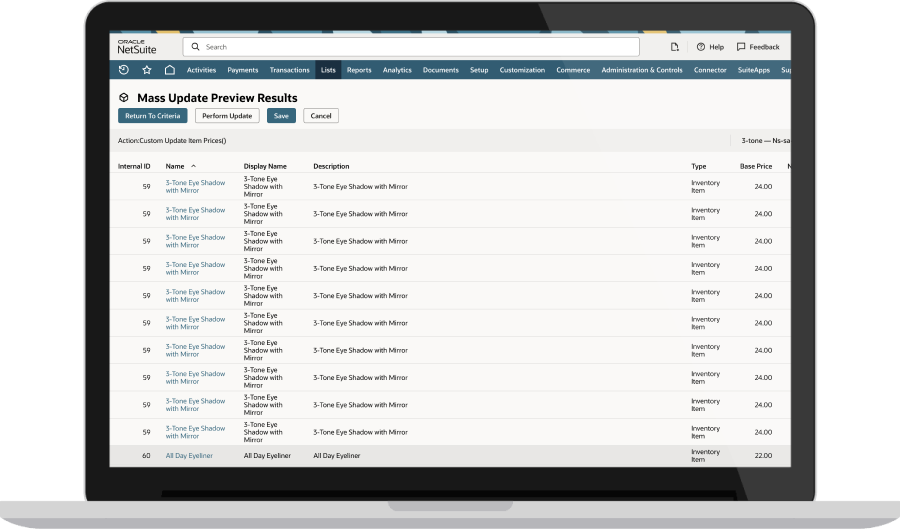Screen dimensions: 900x529
Task: Open the Documents menu
Action: coord(441,70)
